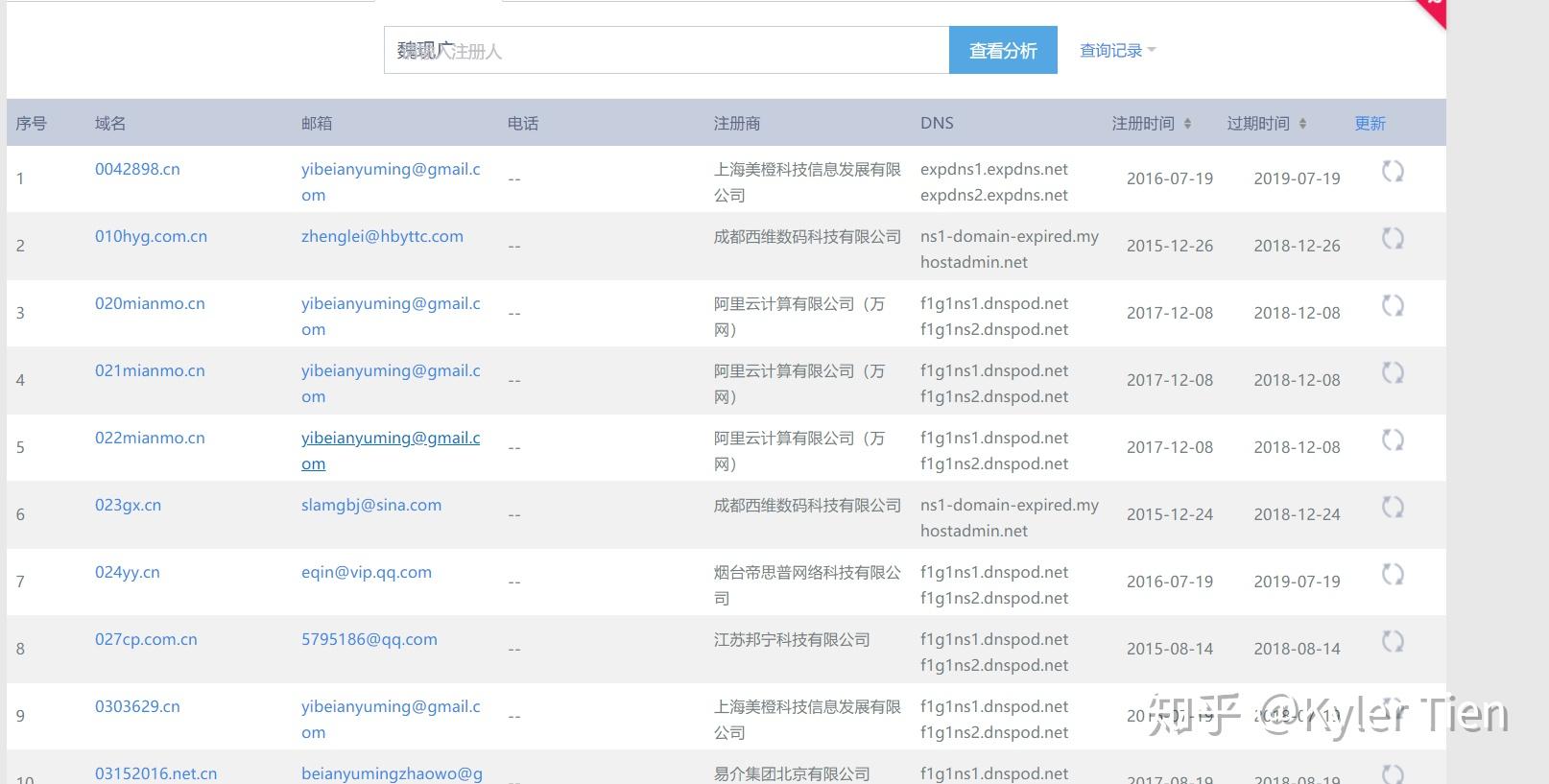Sort by 注册时间 column arrows
Viewport: 1549px width, 784px height.
click(x=1187, y=124)
